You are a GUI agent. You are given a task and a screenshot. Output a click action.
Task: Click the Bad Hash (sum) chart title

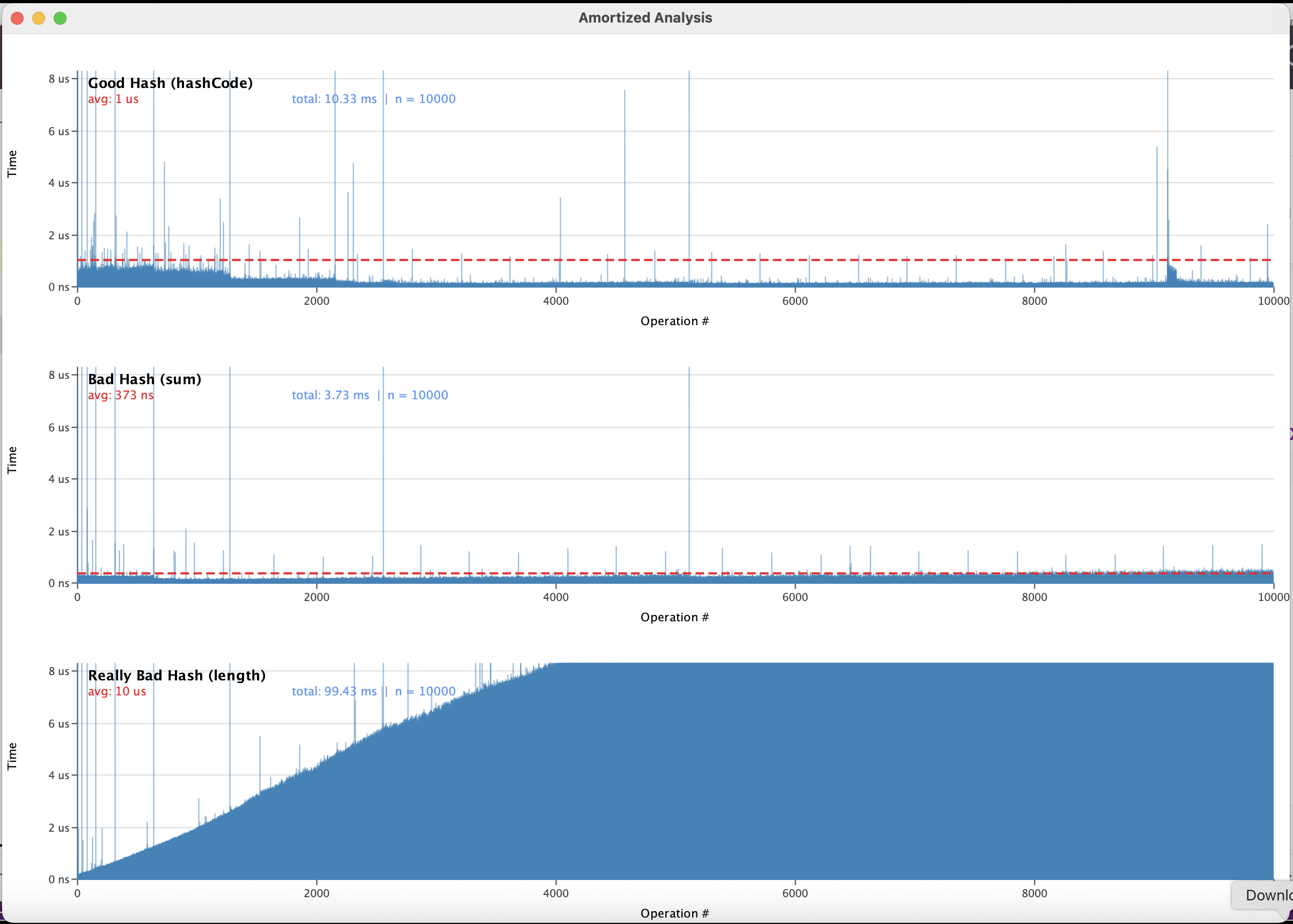point(144,379)
